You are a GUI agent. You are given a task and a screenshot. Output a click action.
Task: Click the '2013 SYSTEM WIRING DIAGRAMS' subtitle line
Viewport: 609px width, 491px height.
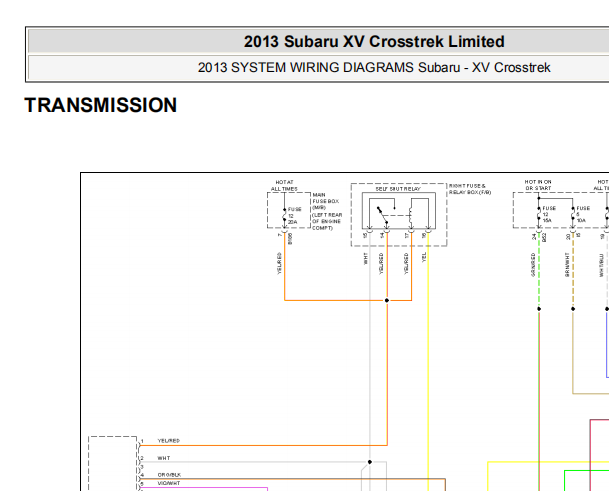coord(374,68)
